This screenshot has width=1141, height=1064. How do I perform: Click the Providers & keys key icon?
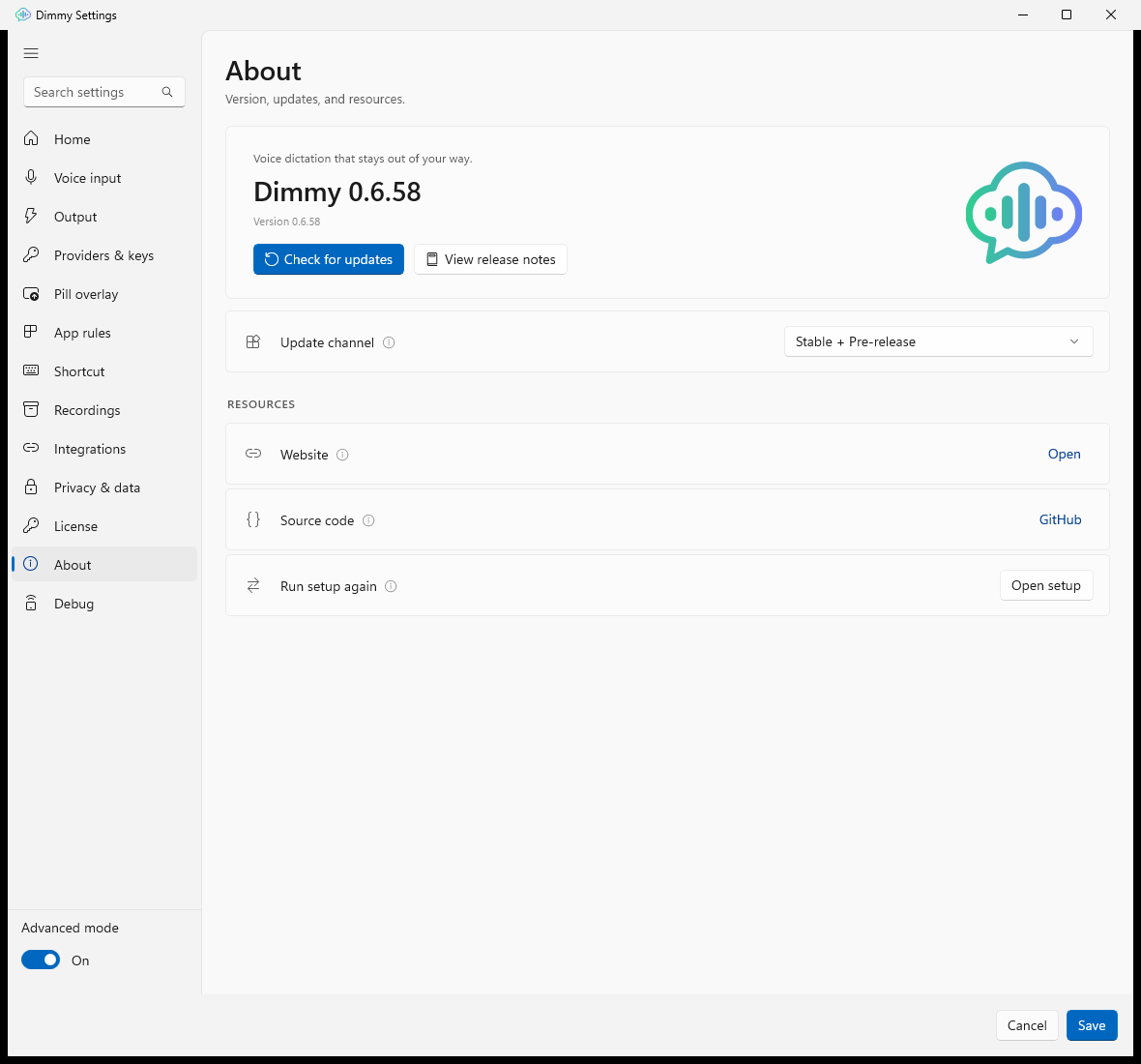(x=31, y=254)
